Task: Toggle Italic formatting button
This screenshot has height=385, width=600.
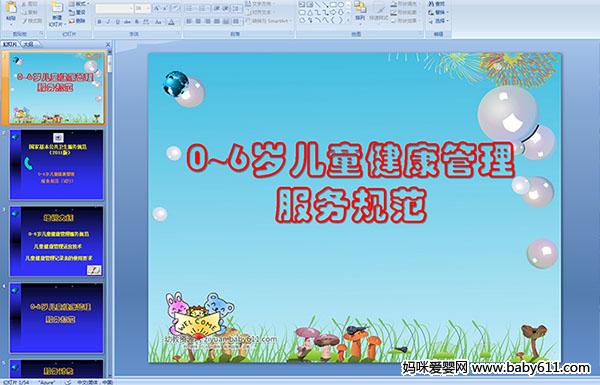Action: [108, 22]
